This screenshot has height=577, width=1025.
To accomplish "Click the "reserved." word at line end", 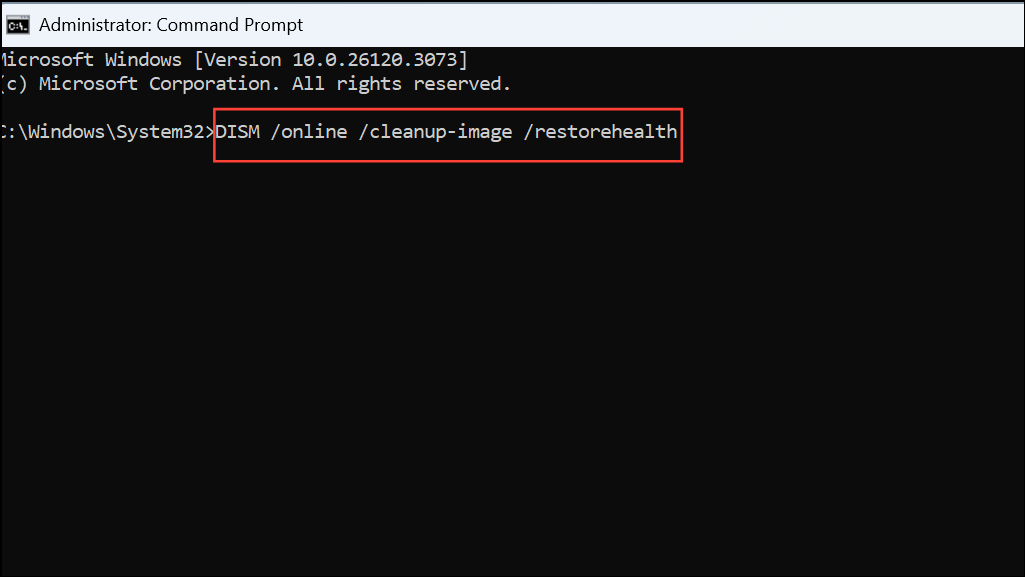I will coord(462,84).
